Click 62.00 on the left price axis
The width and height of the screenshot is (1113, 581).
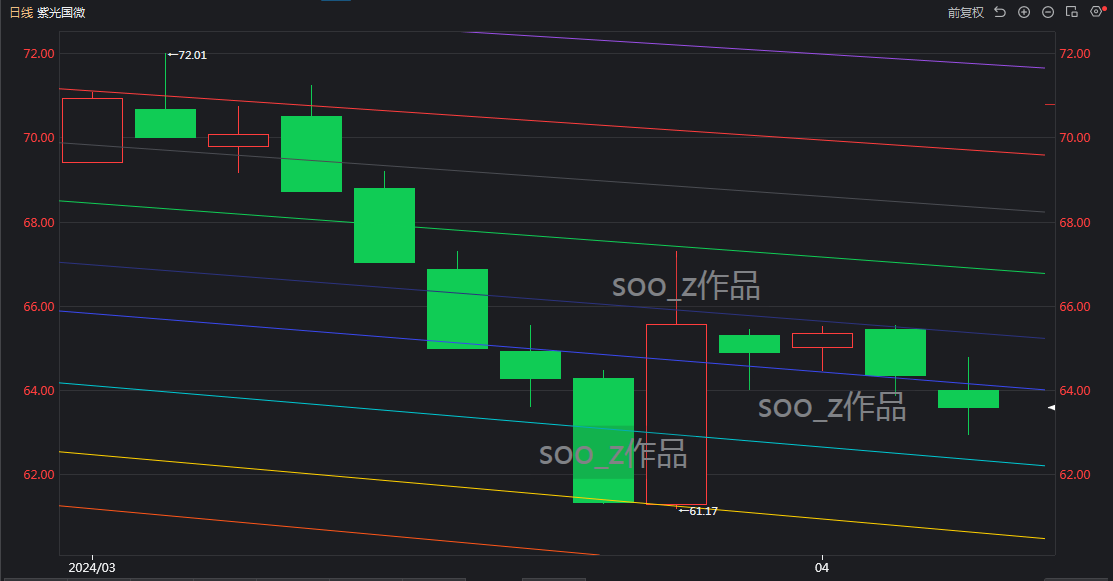click(x=39, y=475)
